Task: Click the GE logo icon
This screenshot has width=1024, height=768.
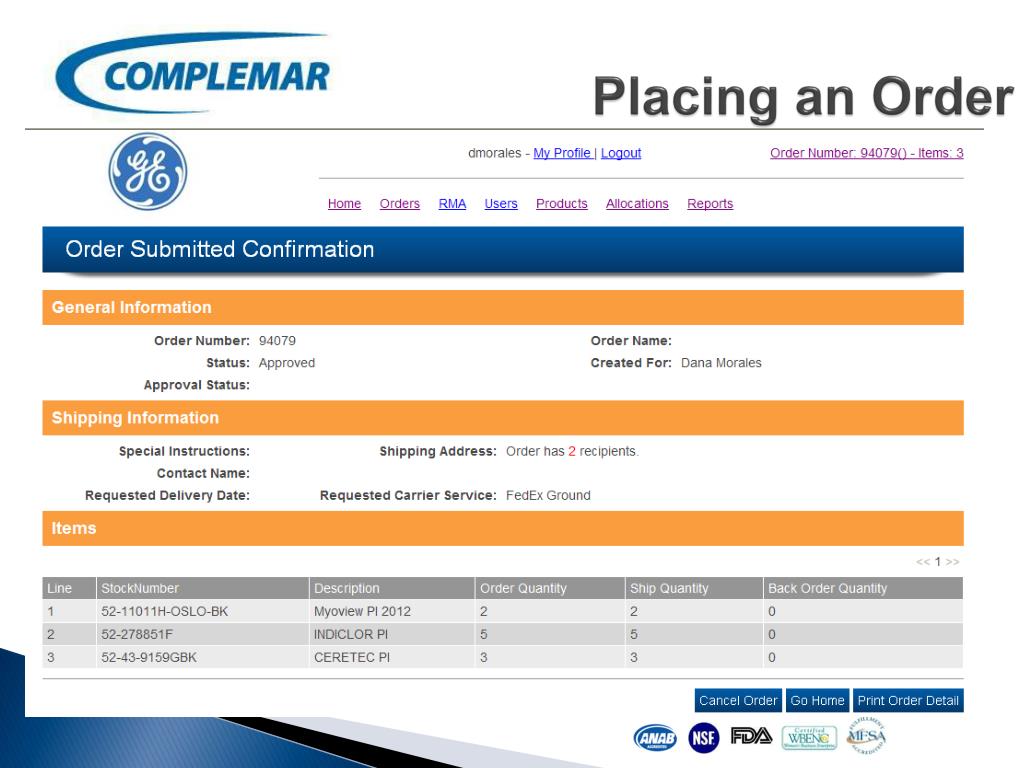Action: point(148,172)
